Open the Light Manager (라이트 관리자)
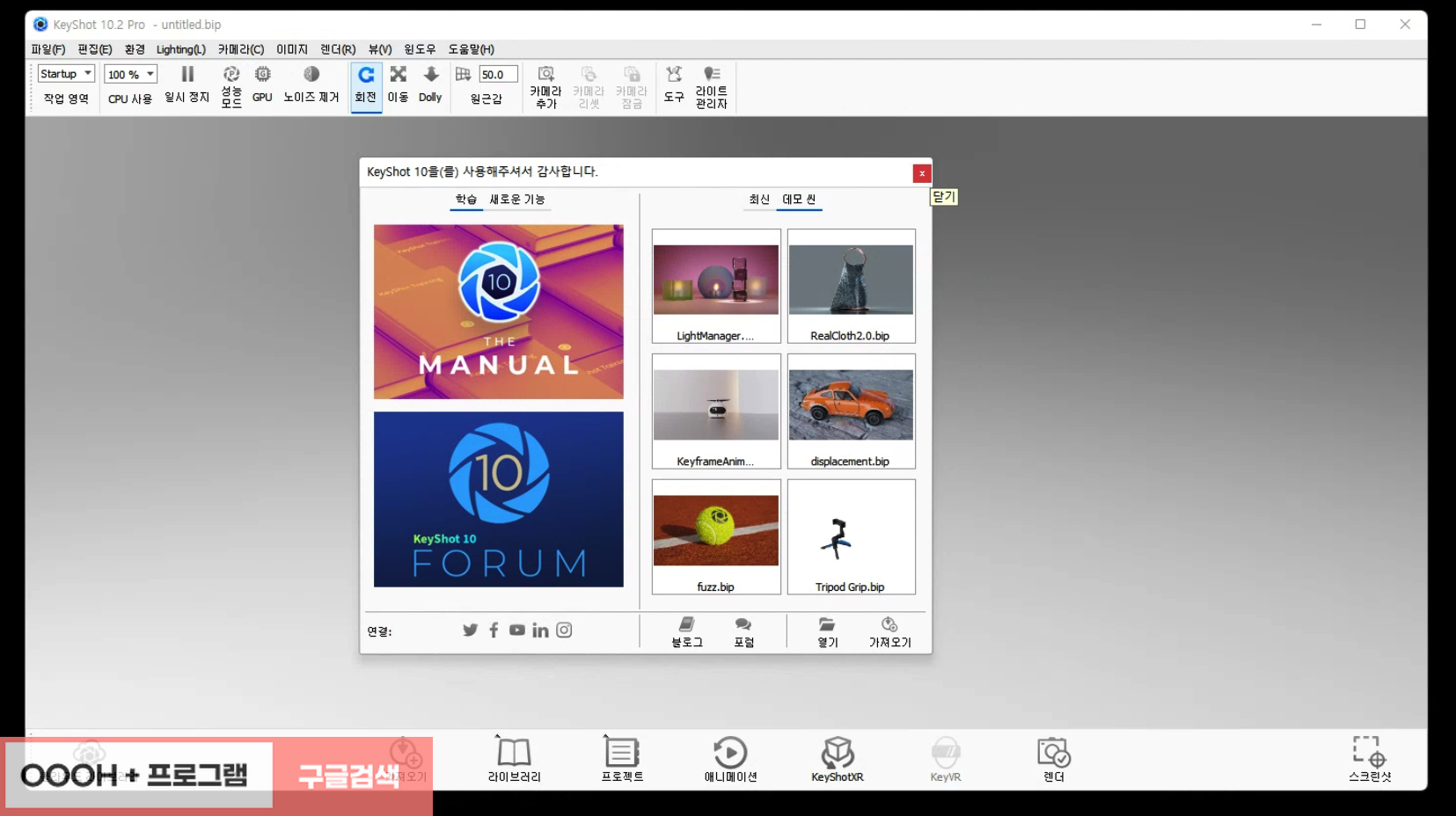The image size is (1456, 816). click(x=711, y=86)
